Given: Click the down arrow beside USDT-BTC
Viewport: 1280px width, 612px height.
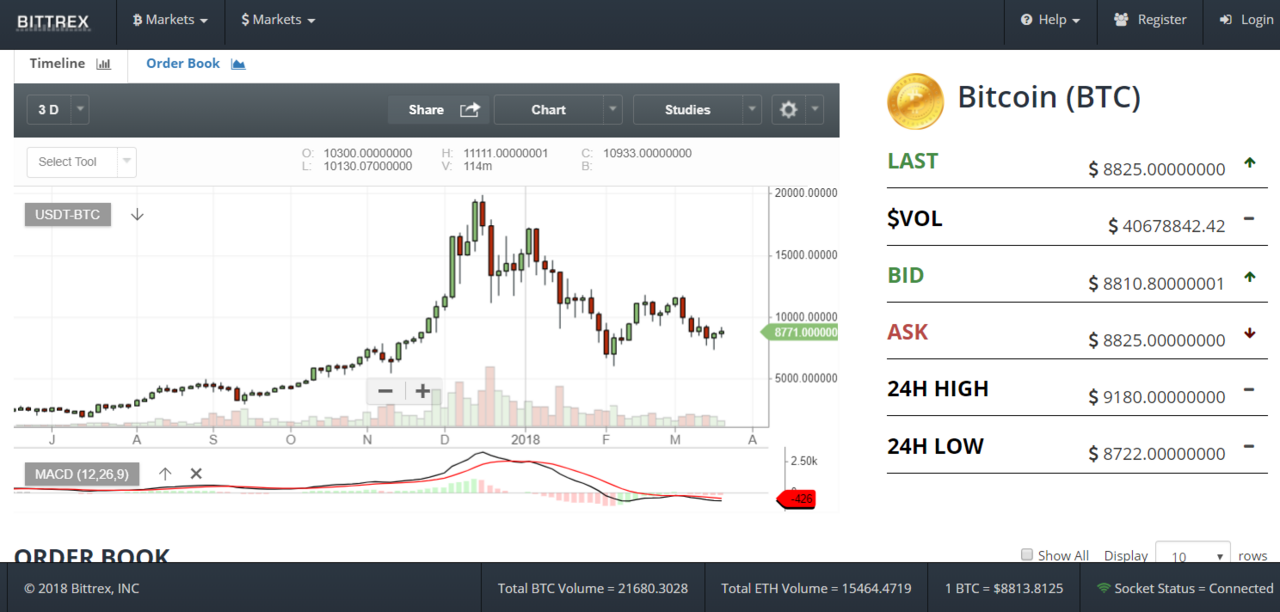Looking at the screenshot, I should point(137,214).
